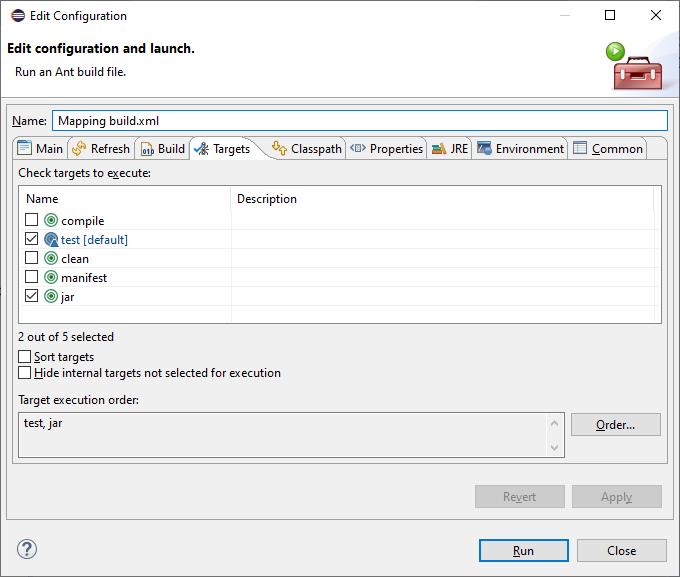Click the Close button

pos(621,551)
